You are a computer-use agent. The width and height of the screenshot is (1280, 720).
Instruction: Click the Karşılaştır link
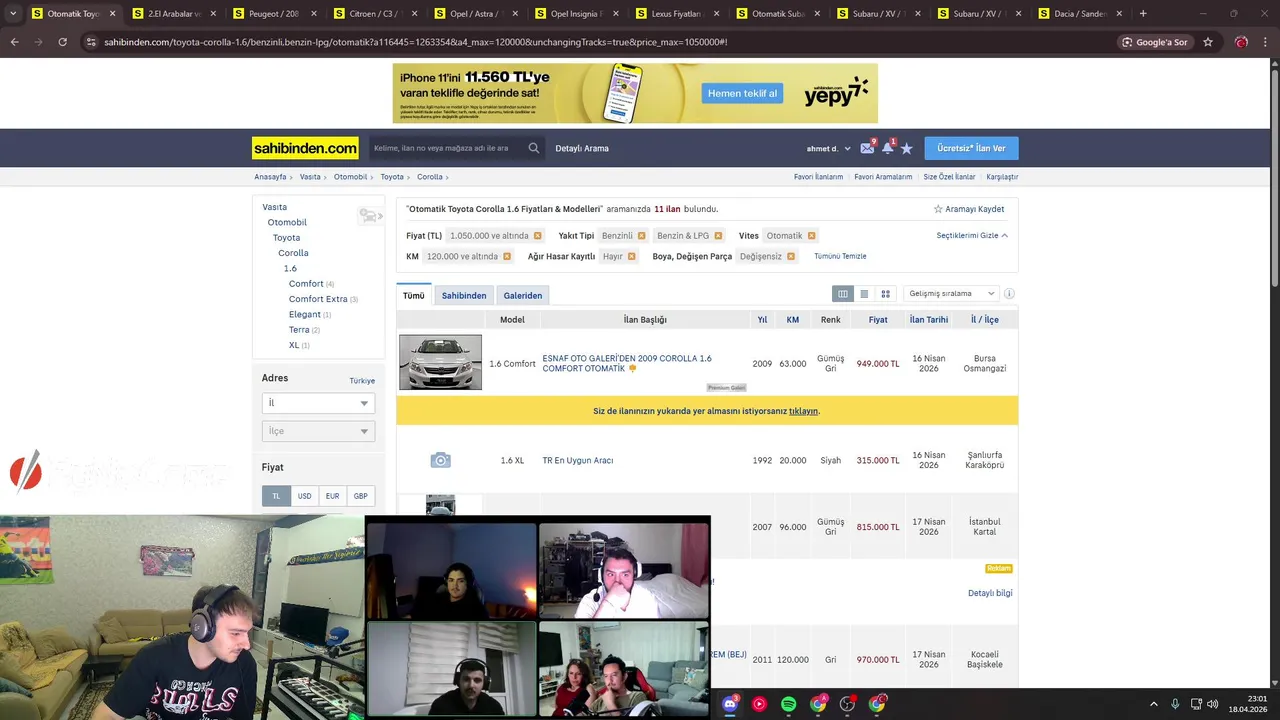[1002, 177]
